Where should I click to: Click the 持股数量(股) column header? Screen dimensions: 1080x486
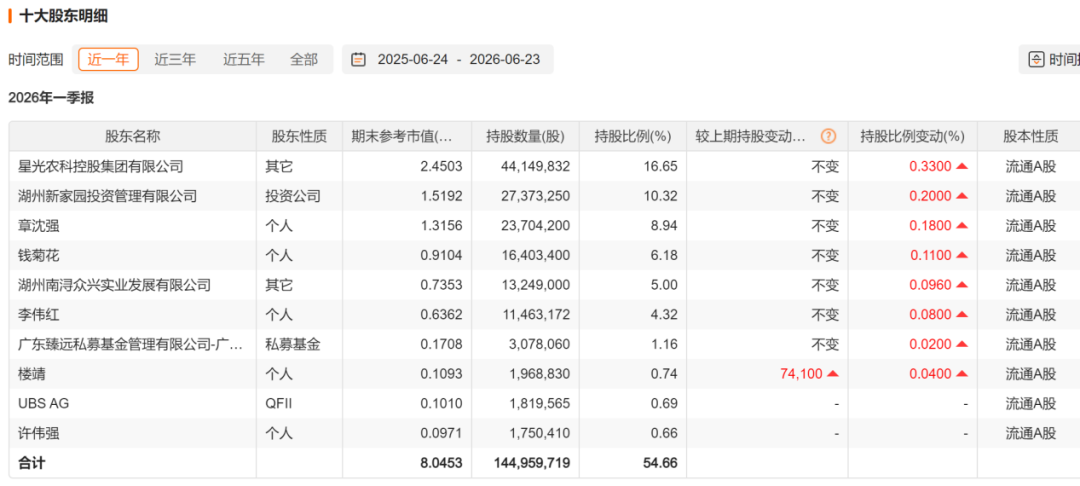(x=525, y=136)
